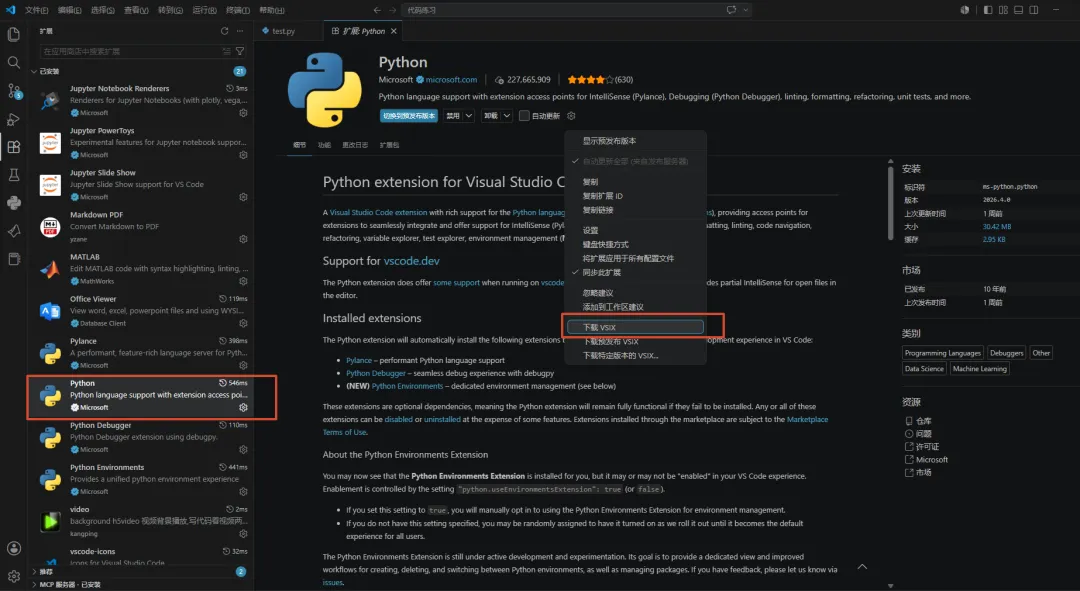Open the Extensions view icon in activity bar

coord(13,147)
